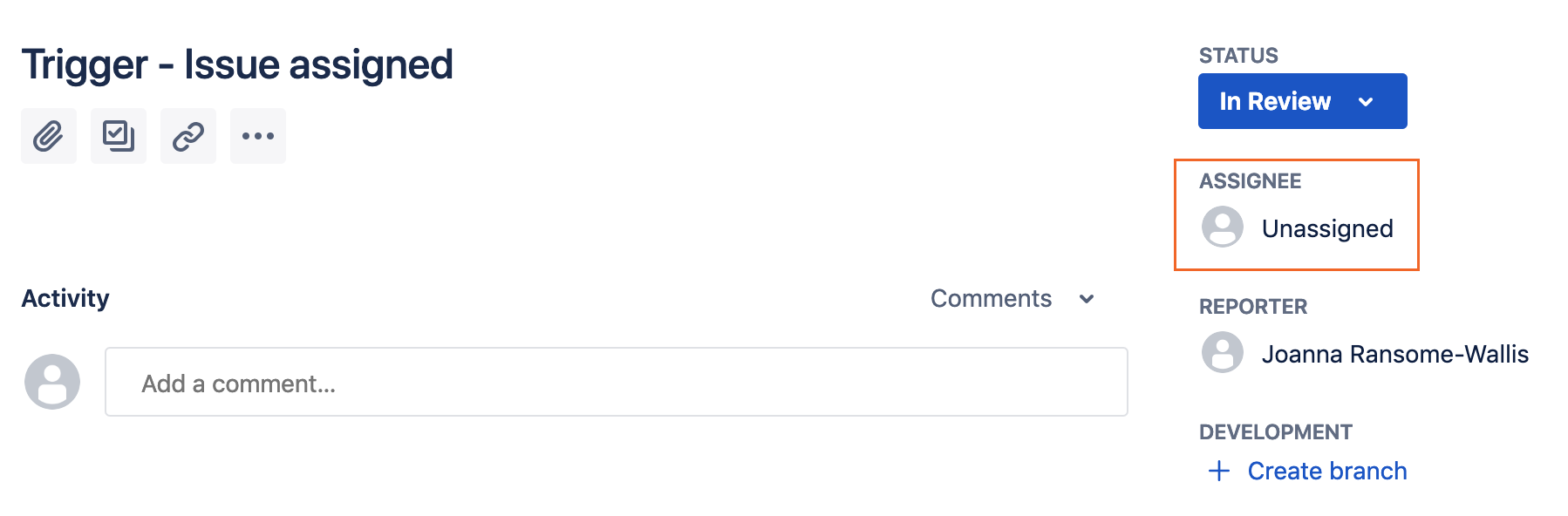Click Joanna Ransome-Wallis reporter avatar
The width and height of the screenshot is (1568, 516).
(x=1223, y=353)
